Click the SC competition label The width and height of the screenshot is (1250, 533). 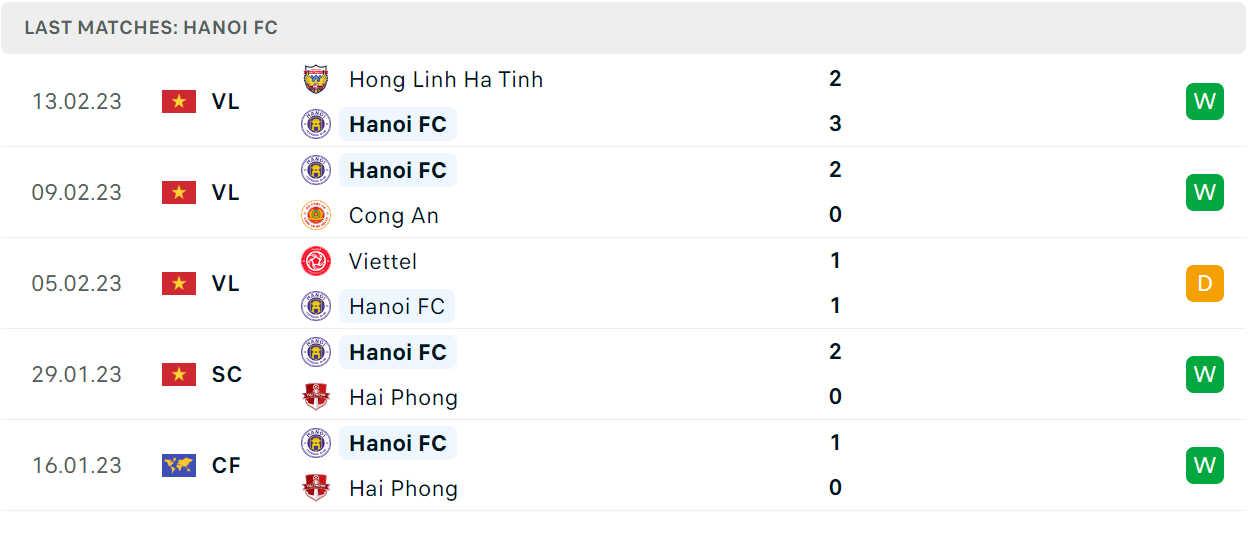[x=227, y=374]
